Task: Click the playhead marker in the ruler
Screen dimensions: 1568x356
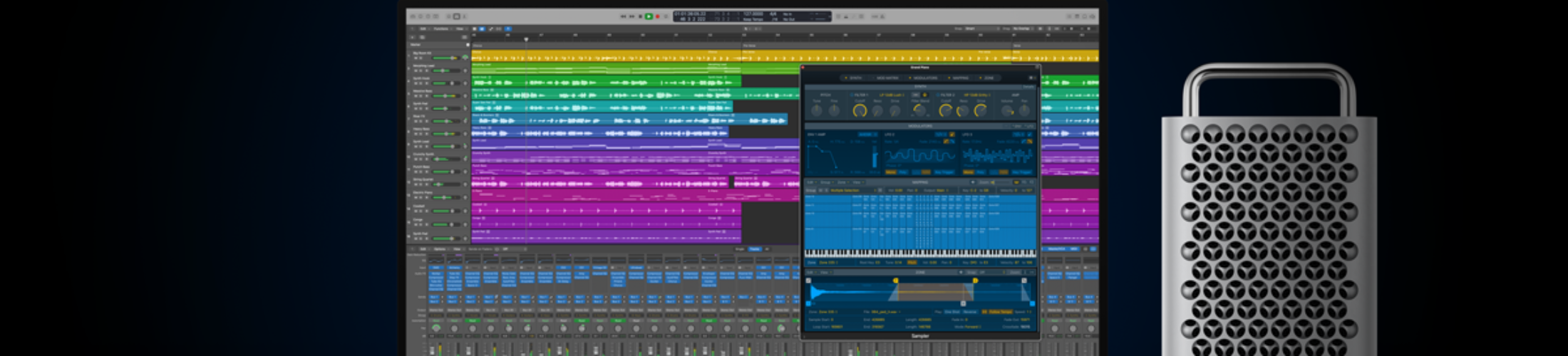Action: (x=527, y=39)
